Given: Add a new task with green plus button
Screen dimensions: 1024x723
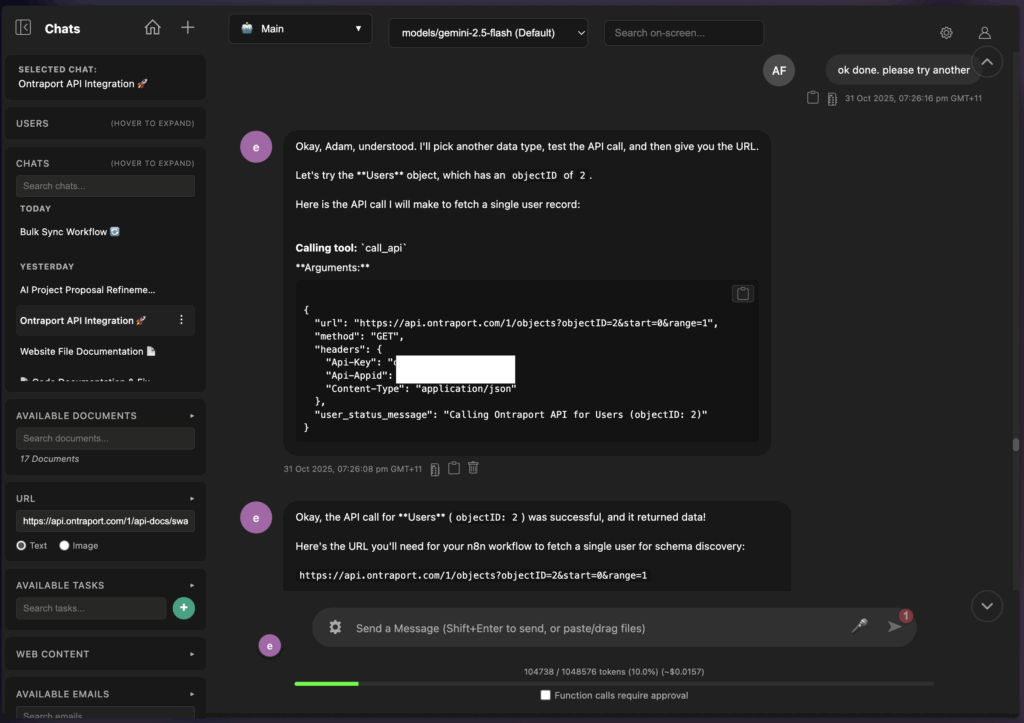Looking at the screenshot, I should (x=183, y=608).
